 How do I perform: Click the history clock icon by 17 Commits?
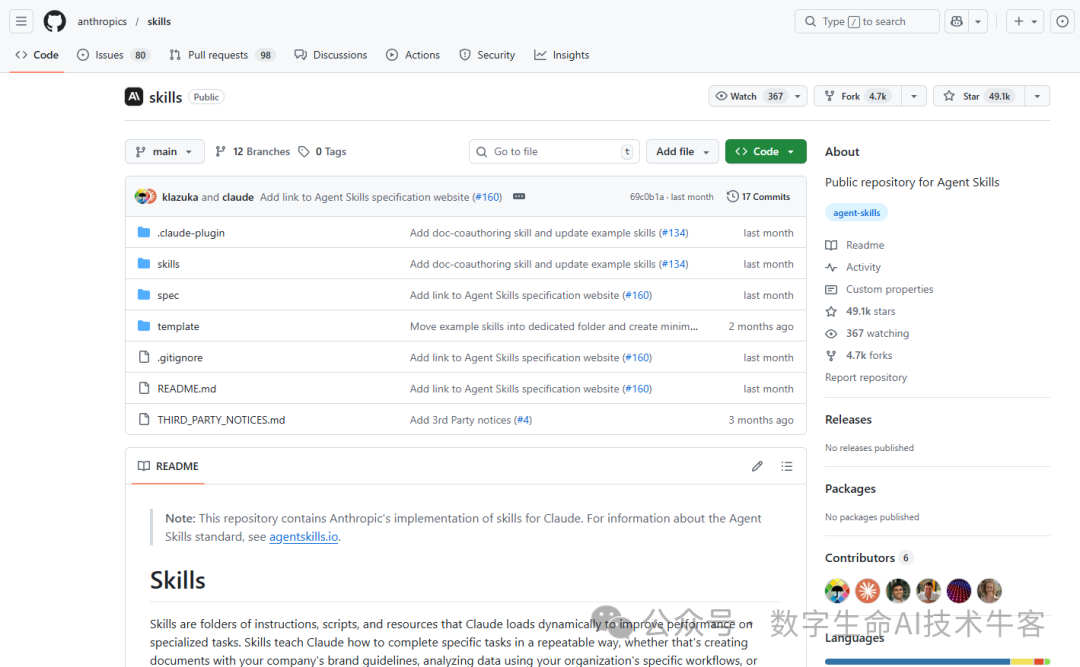pos(732,196)
